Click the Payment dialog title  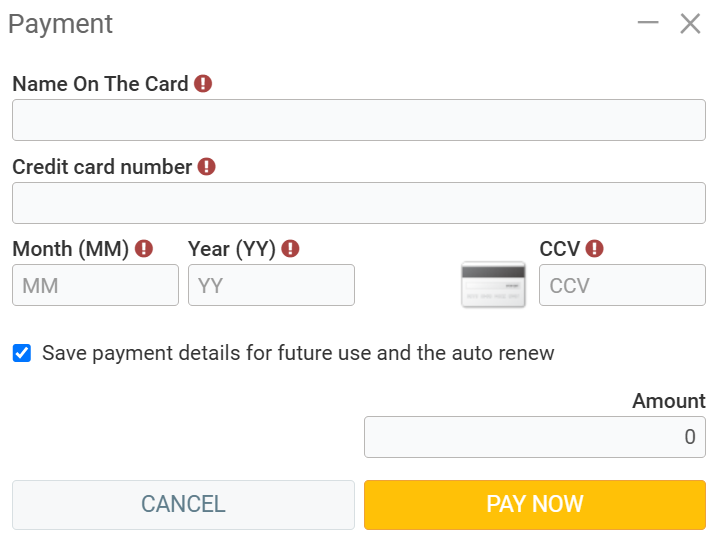61,24
